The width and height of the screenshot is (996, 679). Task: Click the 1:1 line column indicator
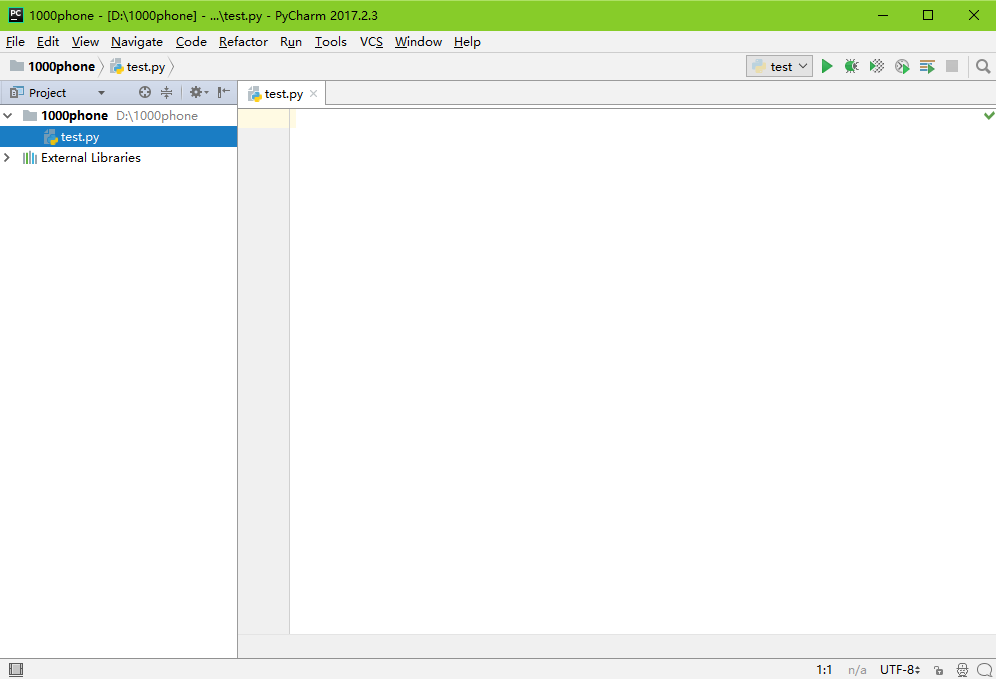pos(824,670)
